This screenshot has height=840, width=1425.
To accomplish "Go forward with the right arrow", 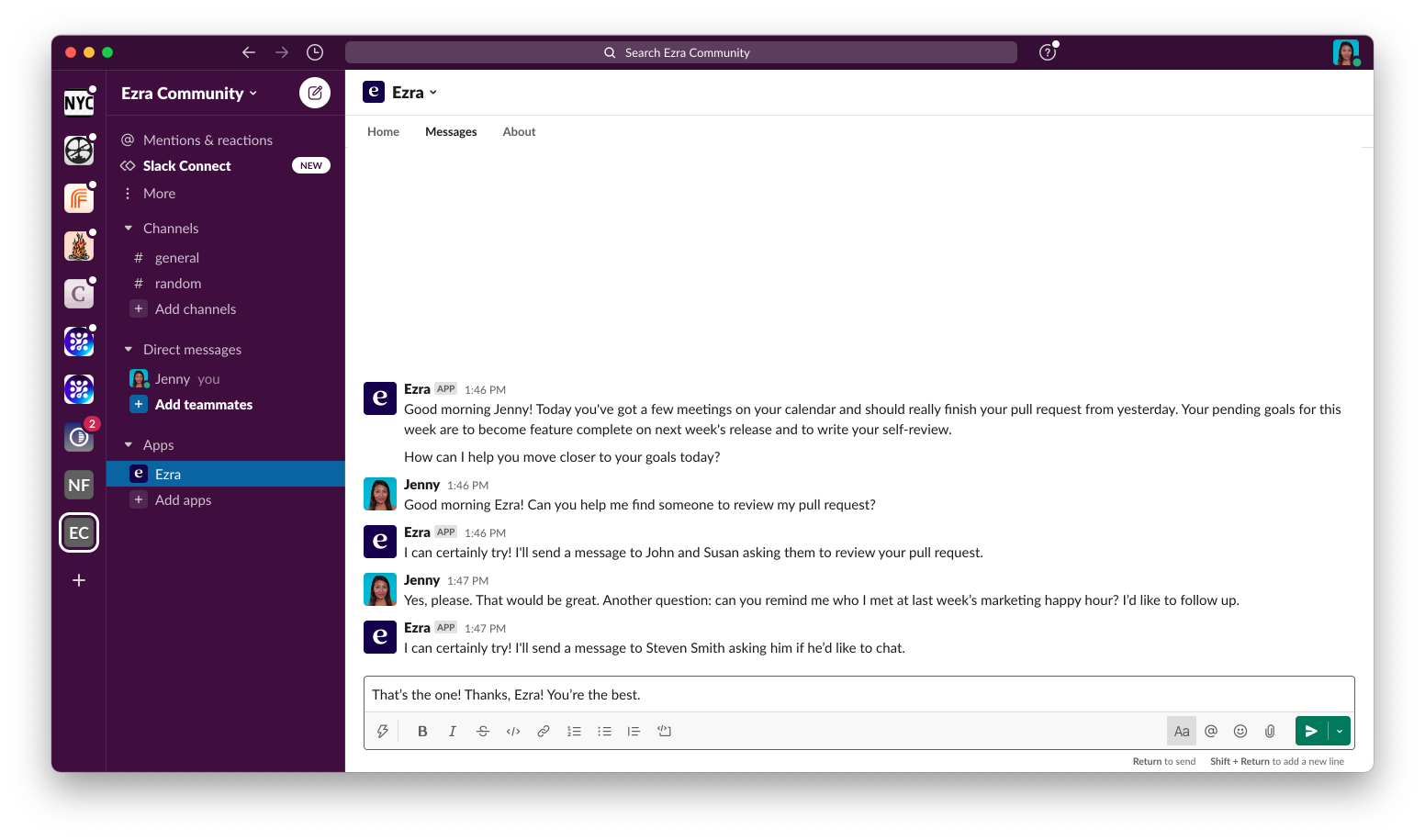I will [282, 52].
